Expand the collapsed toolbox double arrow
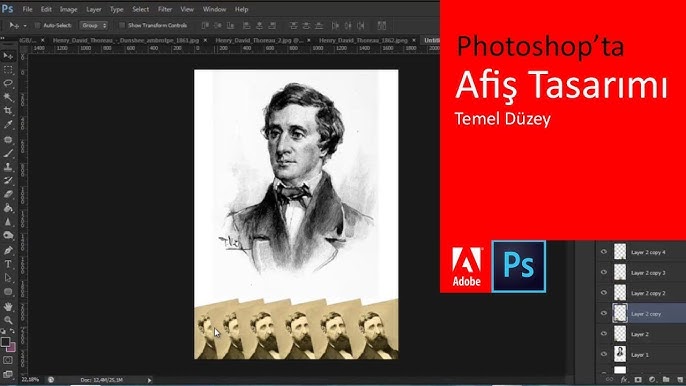The height and width of the screenshot is (386, 686). [x=3, y=39]
